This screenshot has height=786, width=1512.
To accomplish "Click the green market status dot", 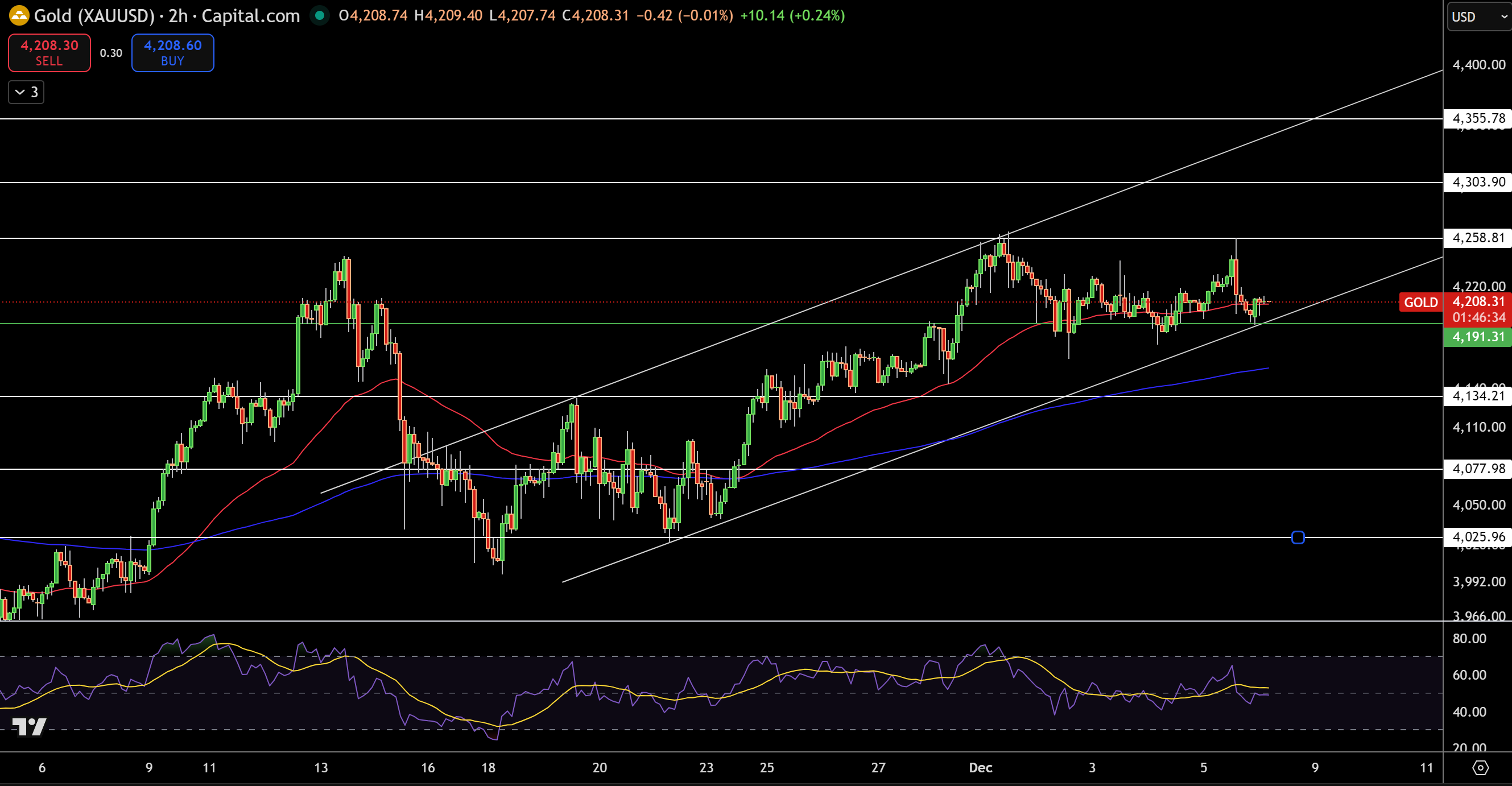I will tap(319, 15).
